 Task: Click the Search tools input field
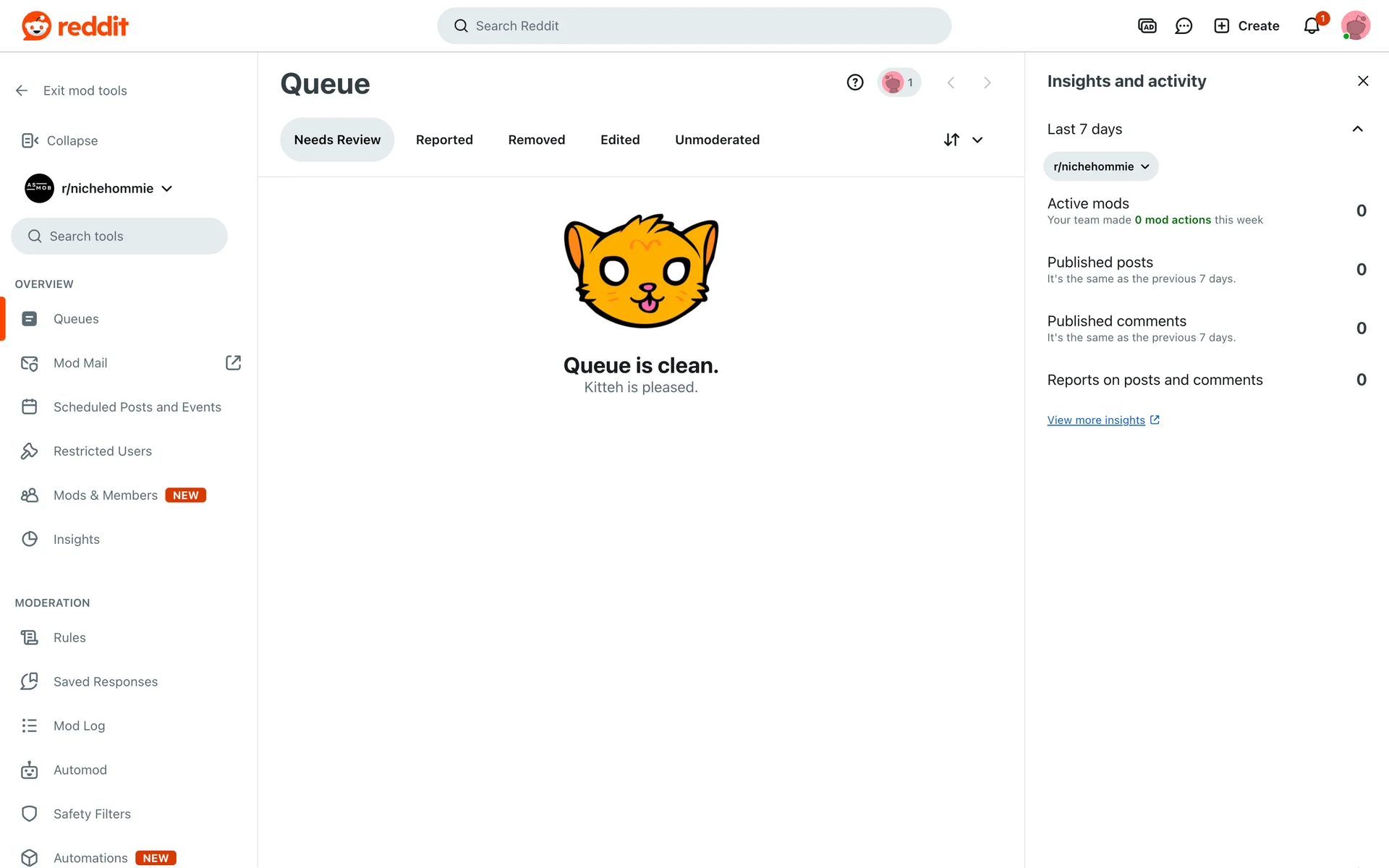pos(119,236)
